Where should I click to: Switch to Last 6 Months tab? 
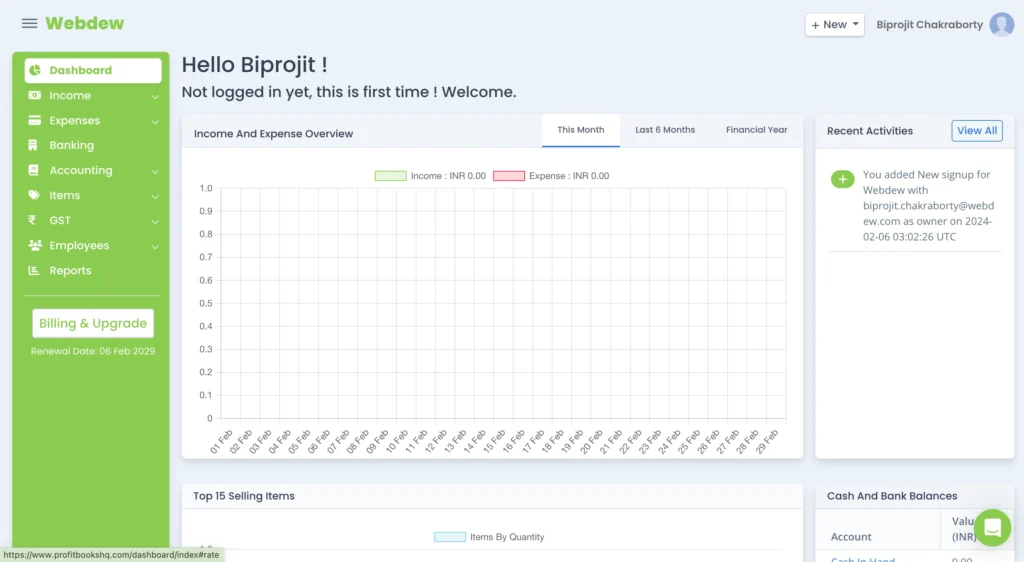(x=665, y=130)
